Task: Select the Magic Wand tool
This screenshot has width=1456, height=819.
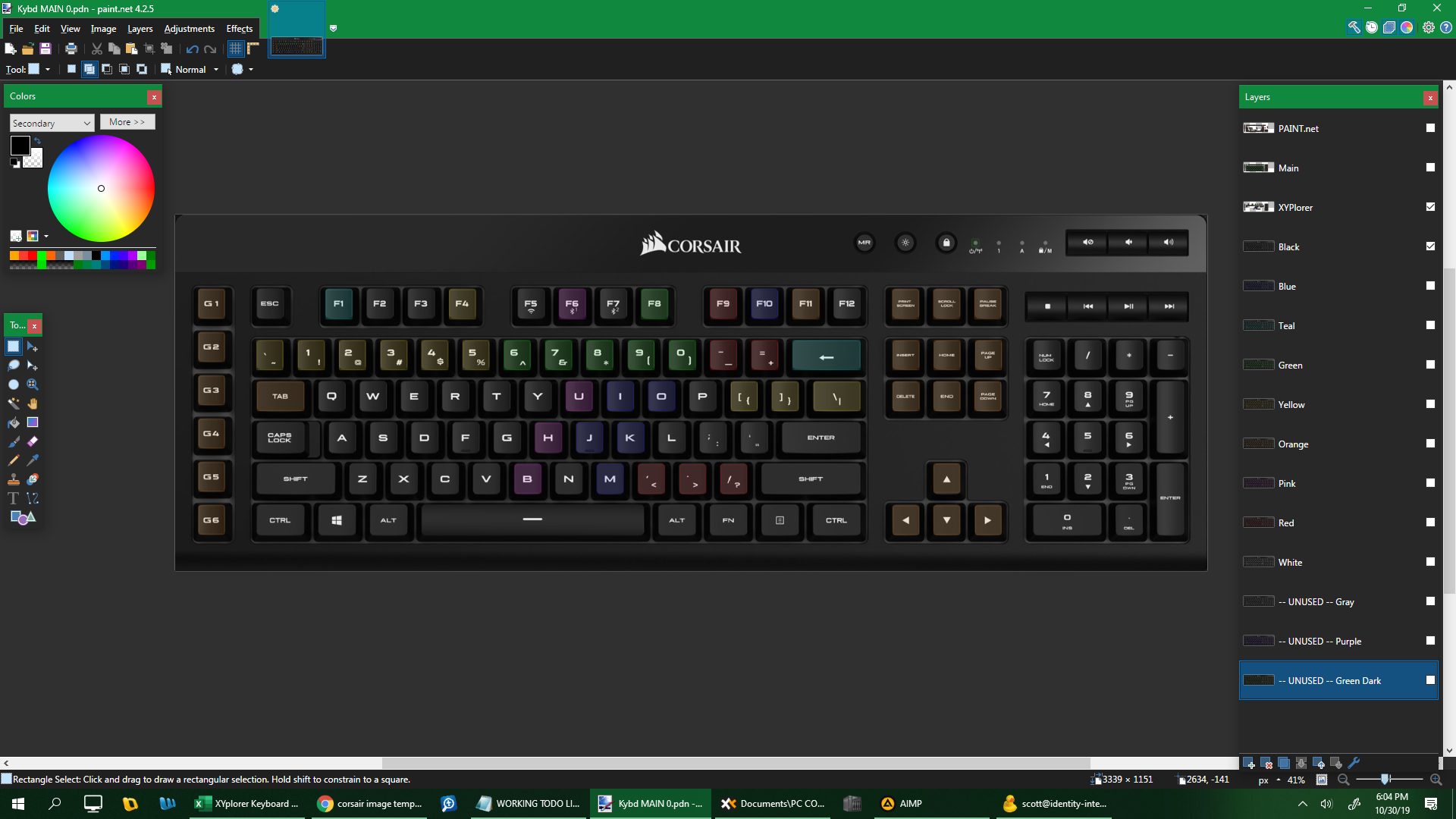Action: tap(13, 403)
